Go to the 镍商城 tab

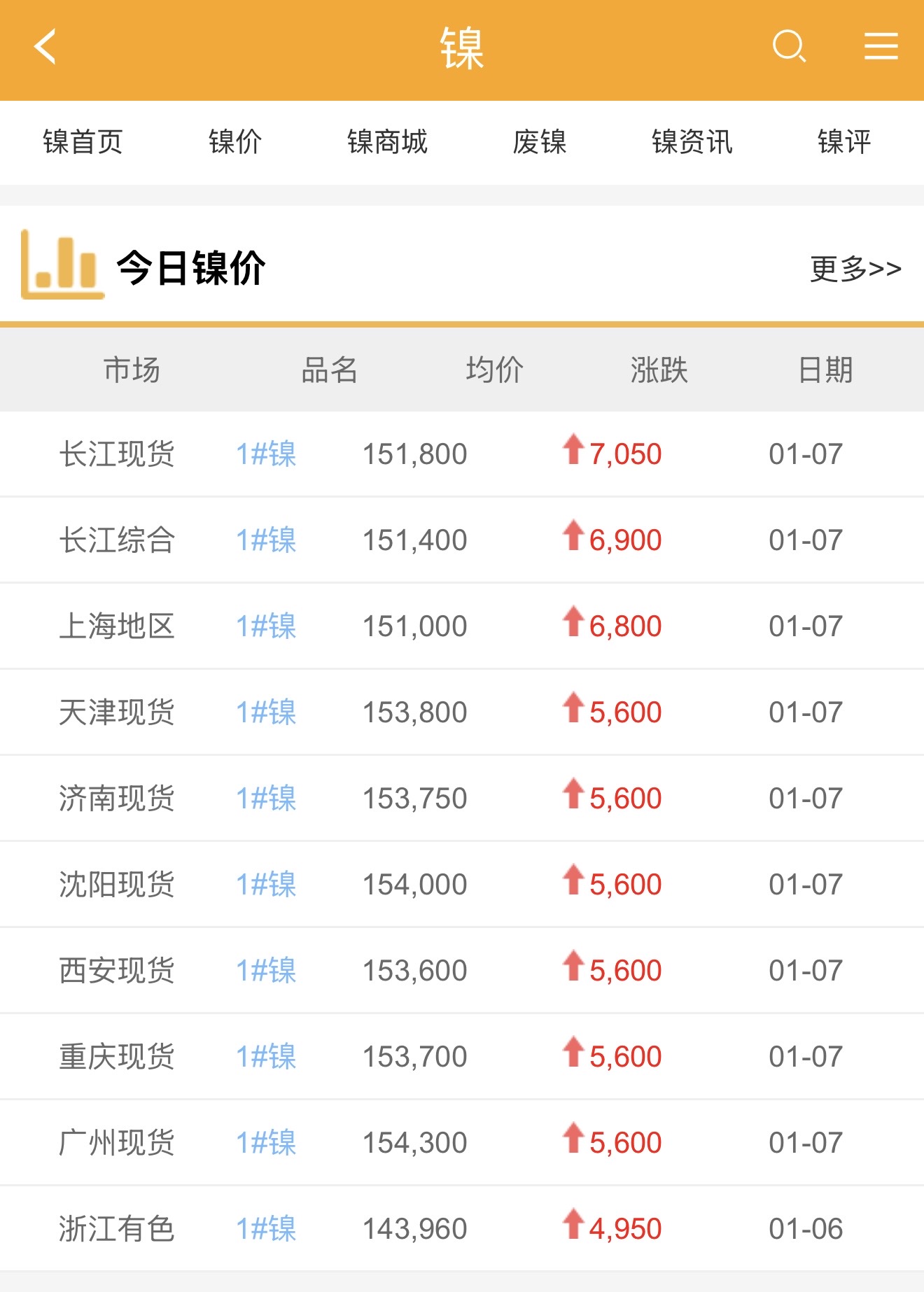click(387, 142)
